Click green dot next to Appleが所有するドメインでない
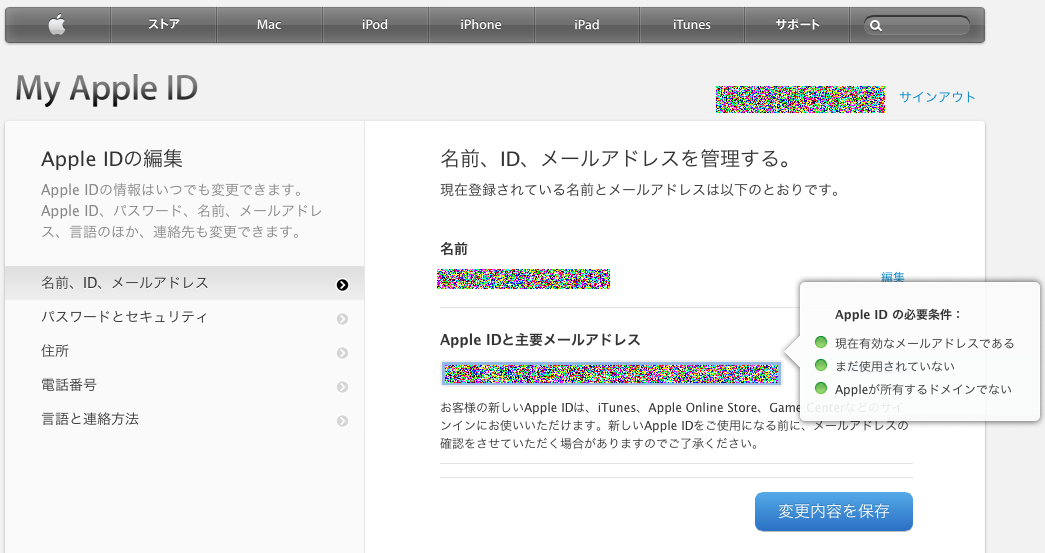 [821, 388]
